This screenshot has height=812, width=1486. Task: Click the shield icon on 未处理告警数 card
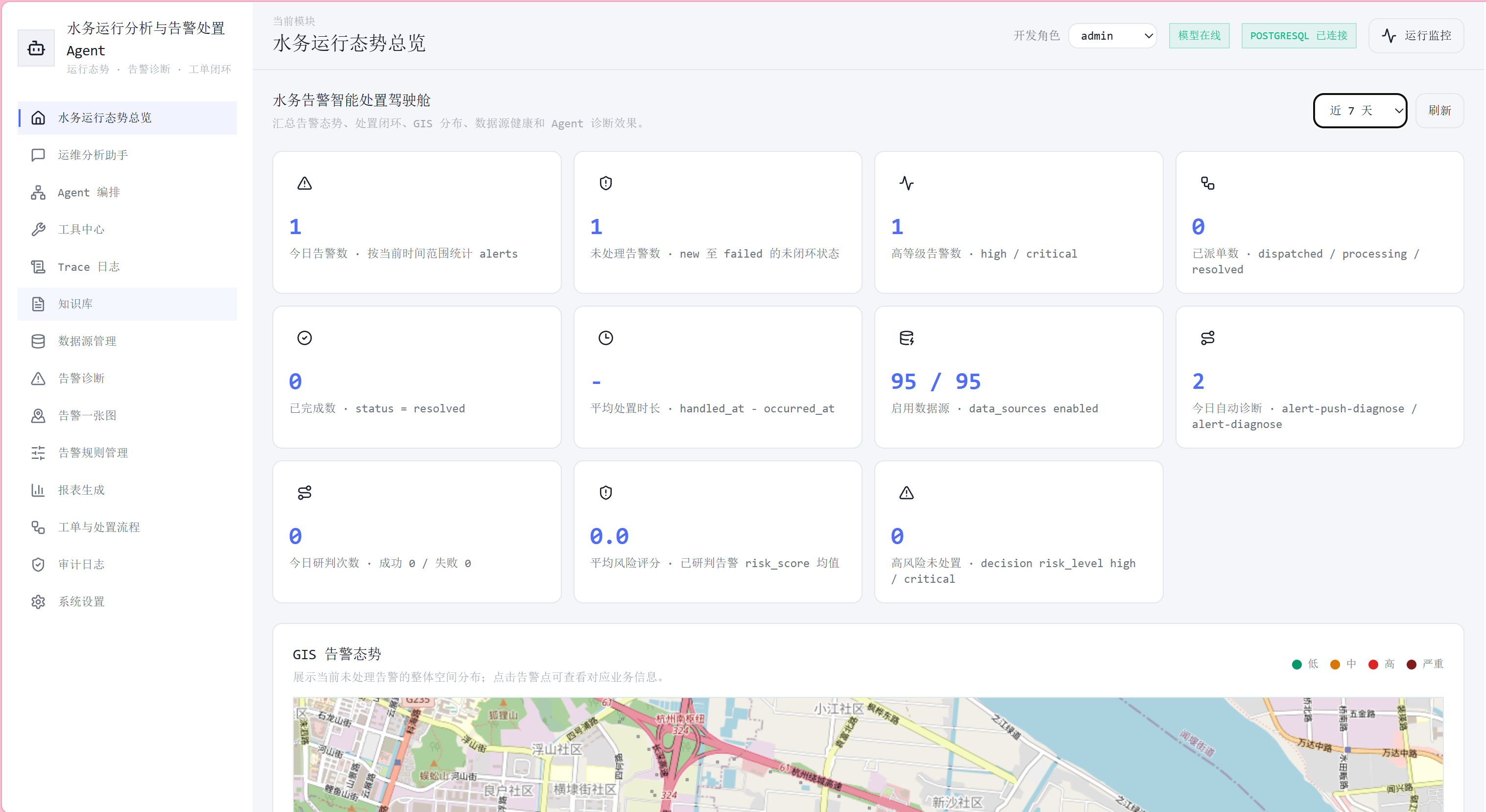click(x=606, y=183)
